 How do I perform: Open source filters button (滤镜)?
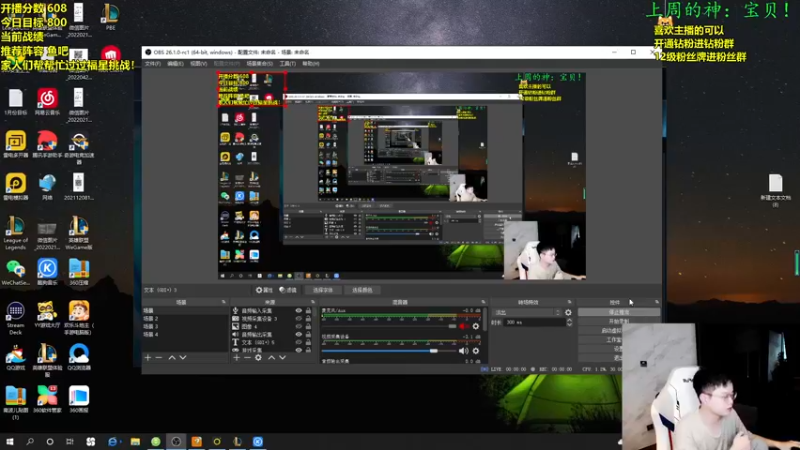tap(288, 290)
